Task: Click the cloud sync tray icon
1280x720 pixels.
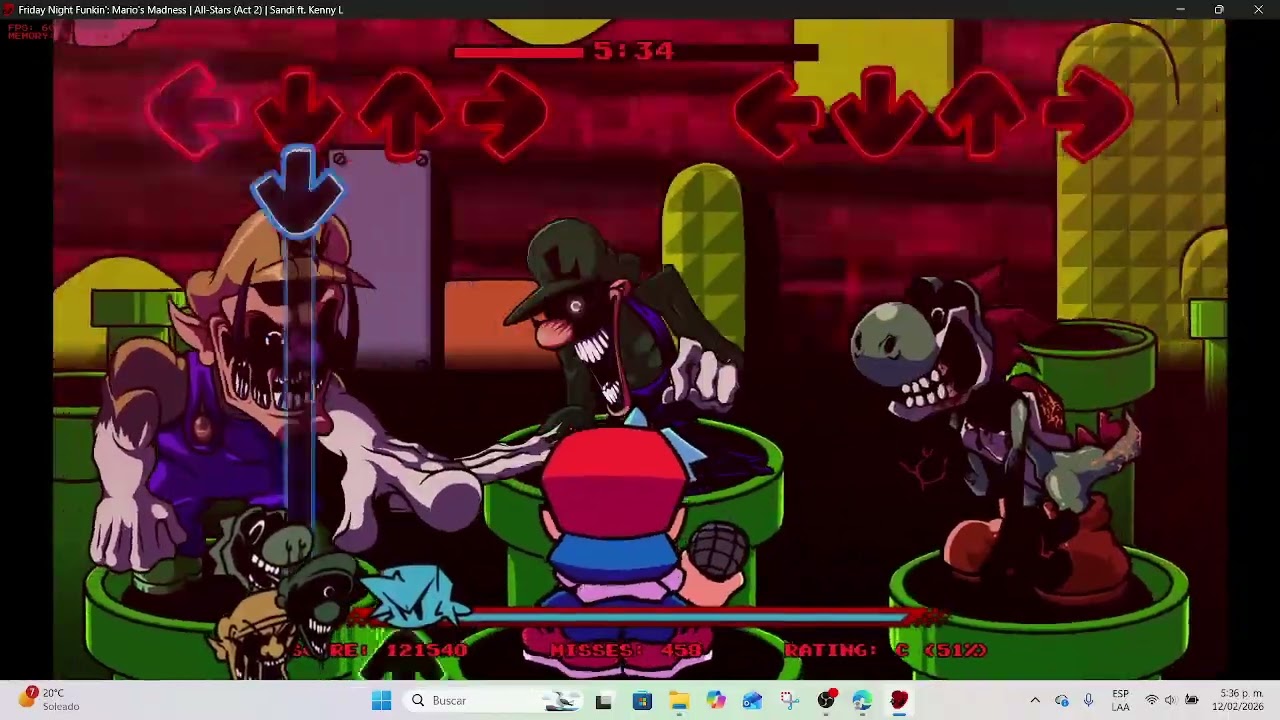Action: pyautogui.click(x=1062, y=701)
